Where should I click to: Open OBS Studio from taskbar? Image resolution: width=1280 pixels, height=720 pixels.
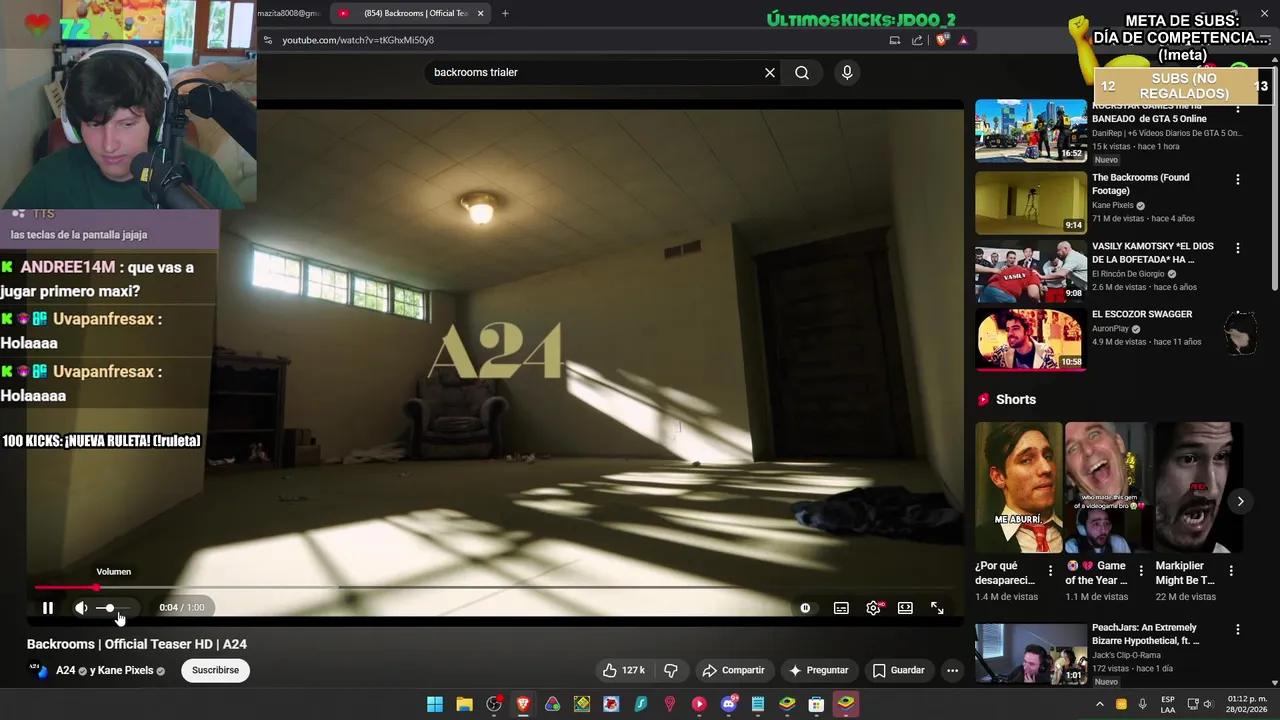[494, 704]
